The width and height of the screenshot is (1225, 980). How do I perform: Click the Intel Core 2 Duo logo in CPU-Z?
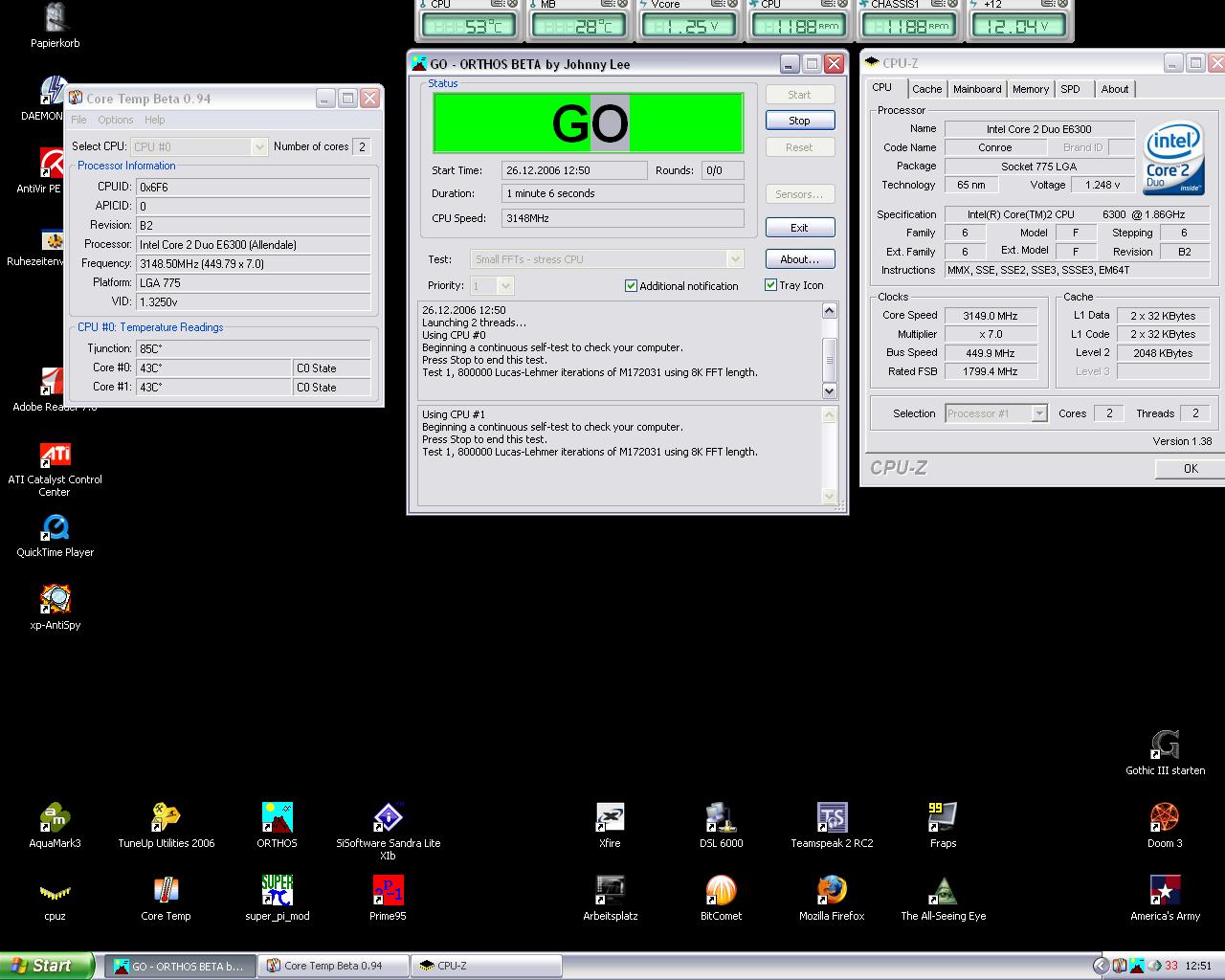pyautogui.click(x=1173, y=158)
